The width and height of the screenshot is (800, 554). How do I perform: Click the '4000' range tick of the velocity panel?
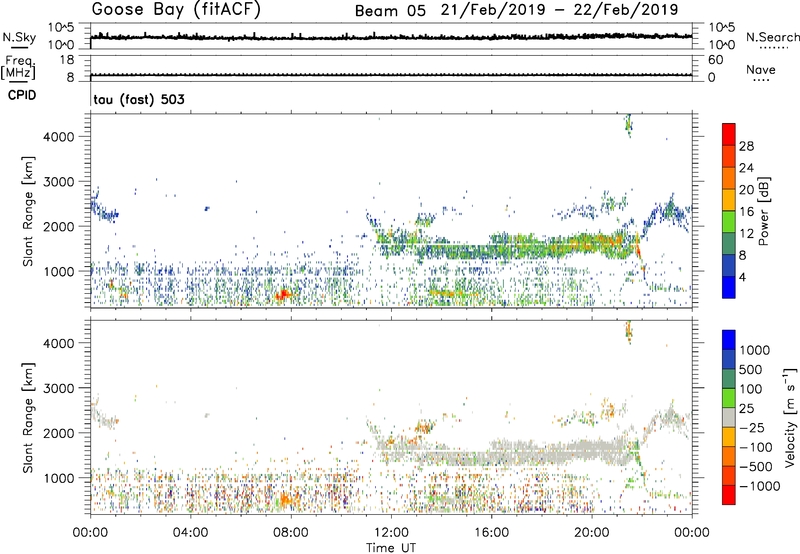pyautogui.click(x=58, y=343)
